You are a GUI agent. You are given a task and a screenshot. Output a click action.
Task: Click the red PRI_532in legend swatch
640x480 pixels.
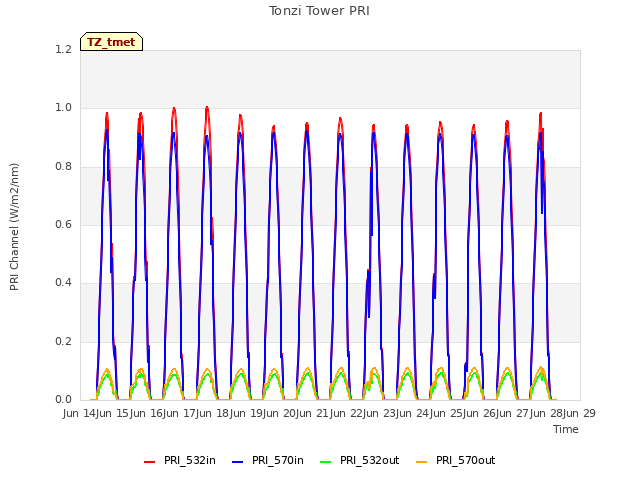pos(150,462)
